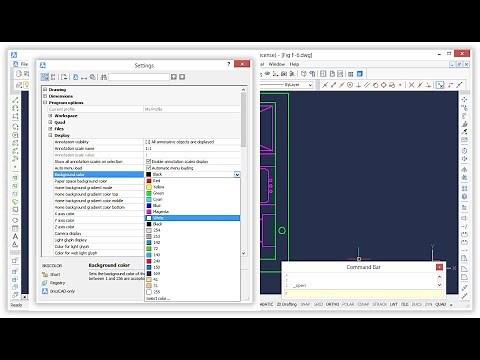The height and width of the screenshot is (360, 480).
Task: Select the Camera display row
Action: coord(99,233)
